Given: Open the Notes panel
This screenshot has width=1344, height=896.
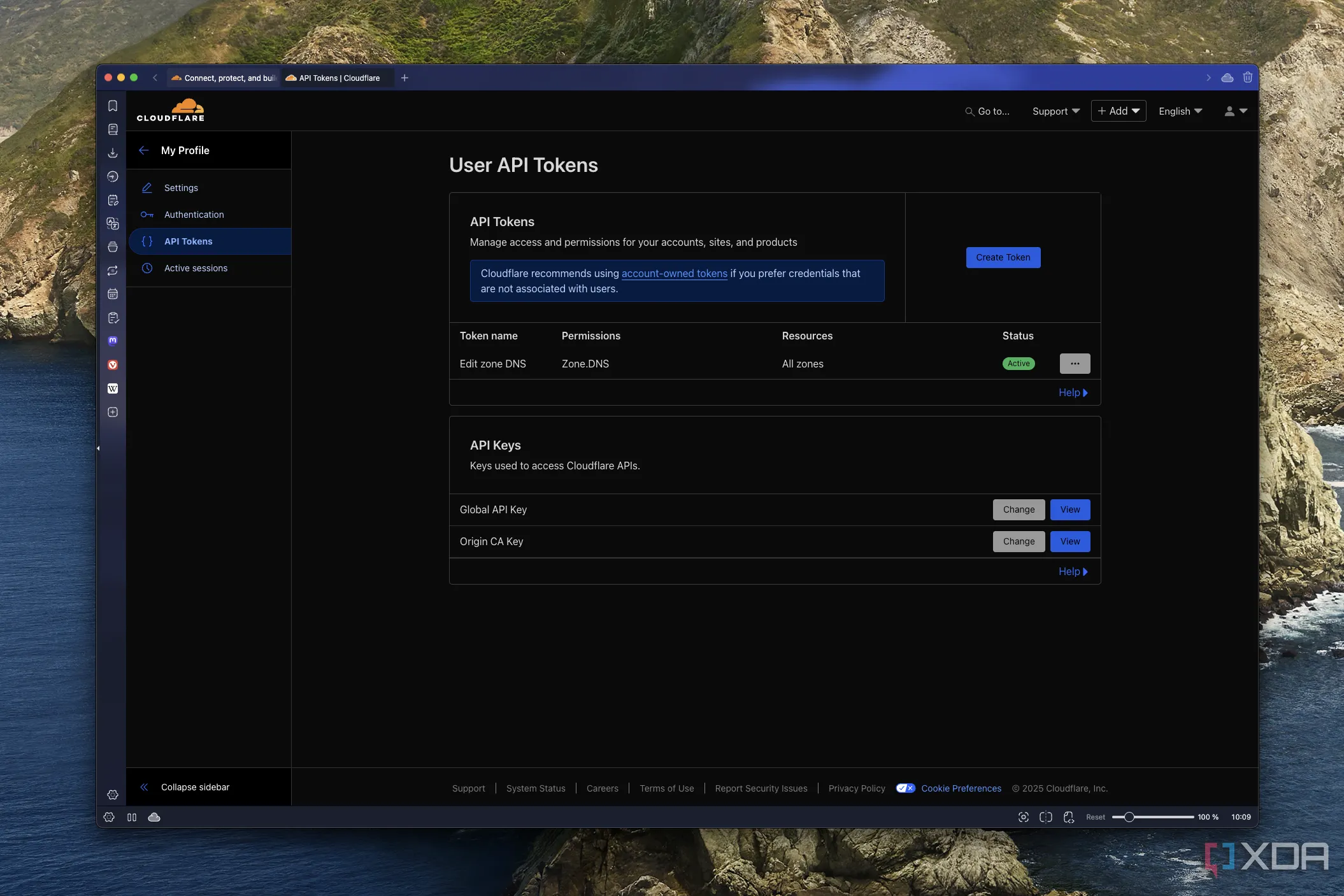Looking at the screenshot, I should pyautogui.click(x=113, y=200).
